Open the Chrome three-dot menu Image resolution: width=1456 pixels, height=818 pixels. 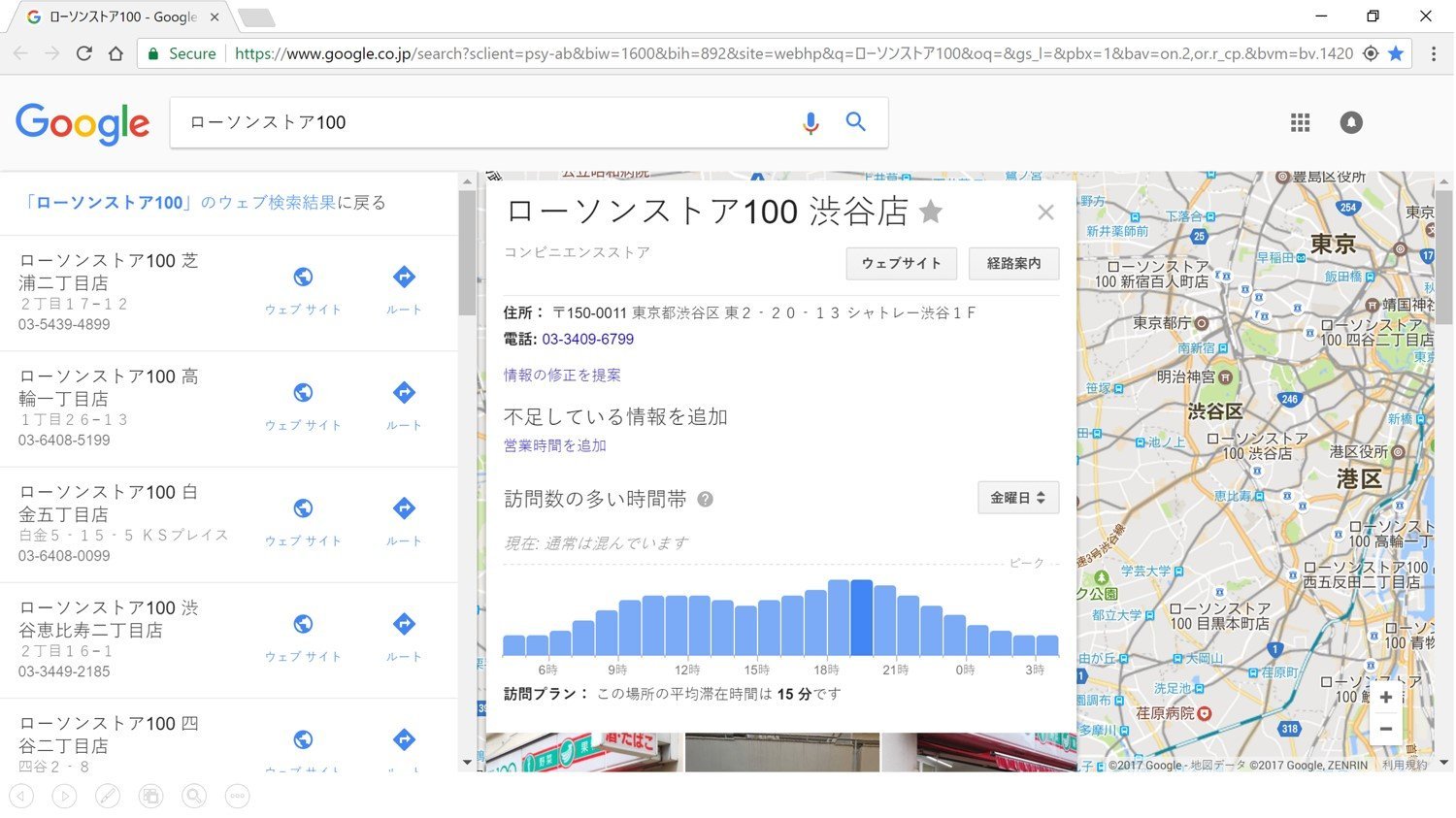click(1433, 53)
